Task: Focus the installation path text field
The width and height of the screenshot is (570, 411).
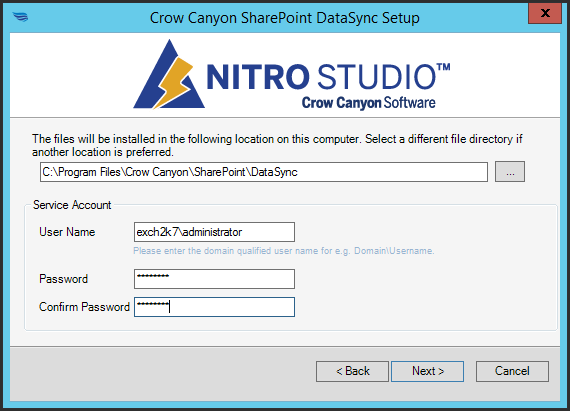Action: click(x=264, y=172)
